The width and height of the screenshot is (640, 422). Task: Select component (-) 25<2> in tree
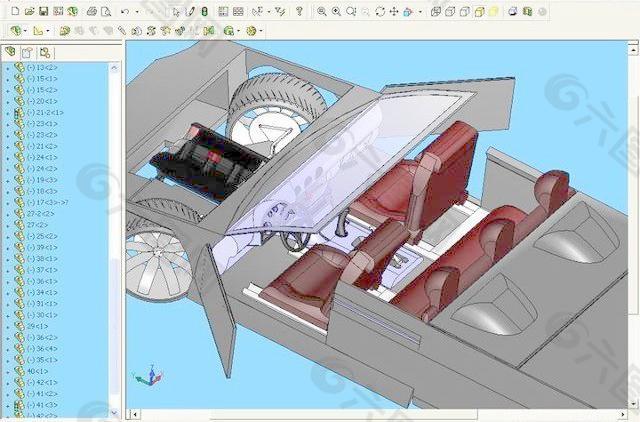[42, 236]
